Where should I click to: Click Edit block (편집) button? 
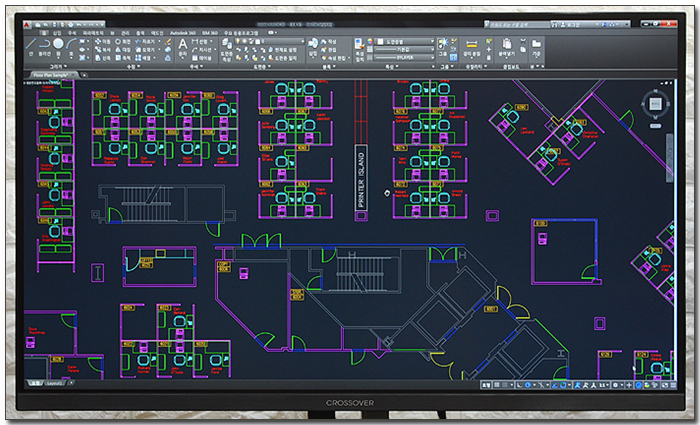pyautogui.click(x=329, y=50)
